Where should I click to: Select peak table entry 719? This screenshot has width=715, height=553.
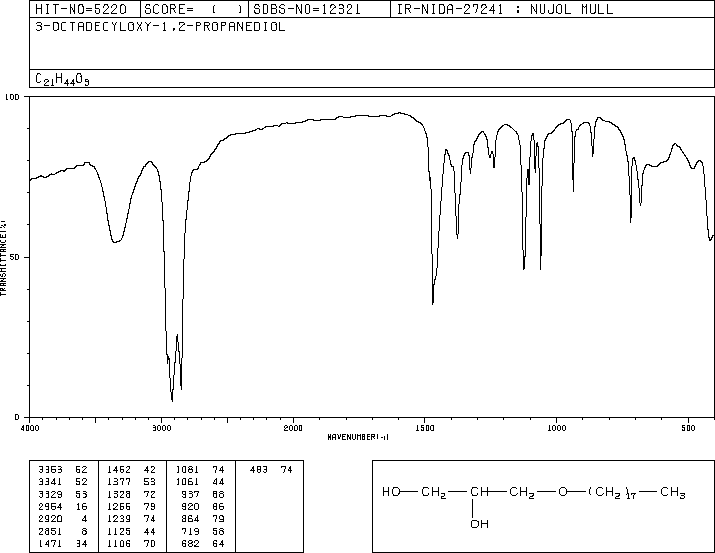pos(203,532)
